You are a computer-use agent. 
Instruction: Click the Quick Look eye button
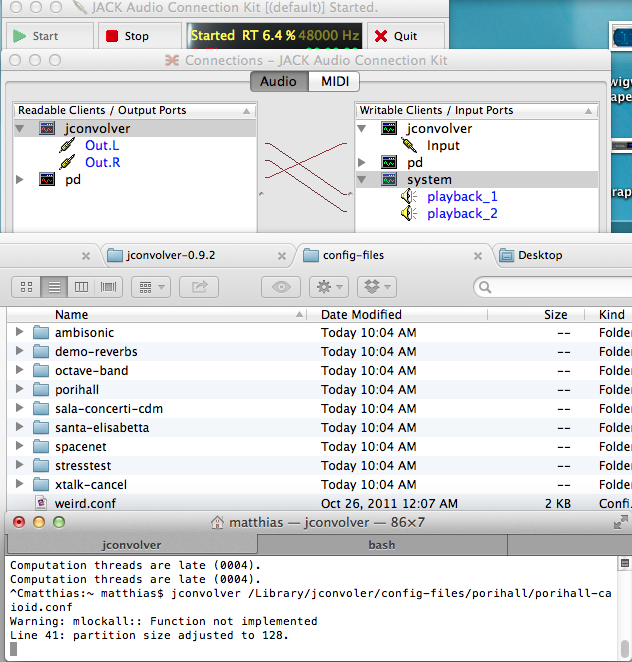pos(281,287)
